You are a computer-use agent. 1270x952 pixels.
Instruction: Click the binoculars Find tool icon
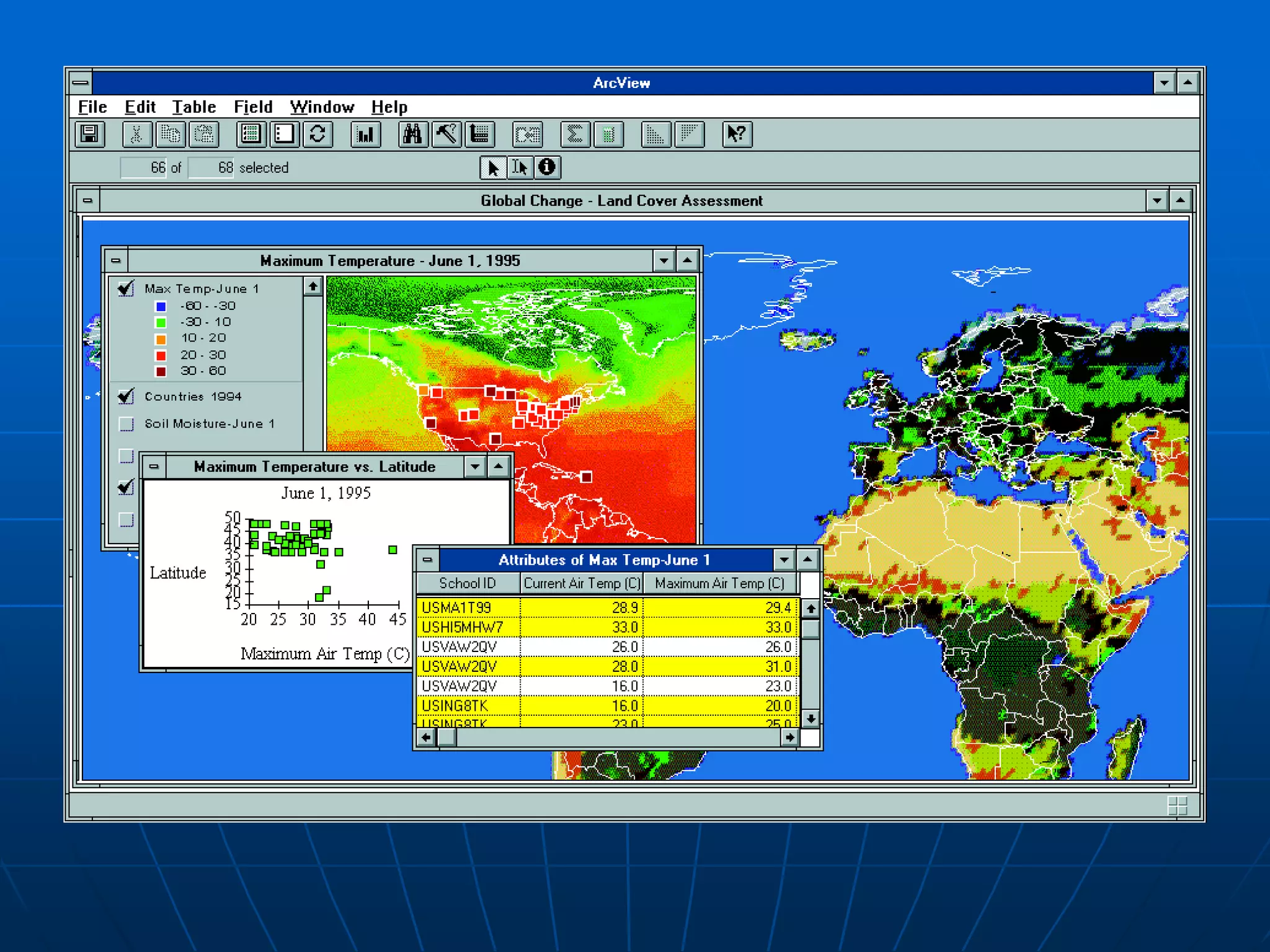[413, 134]
